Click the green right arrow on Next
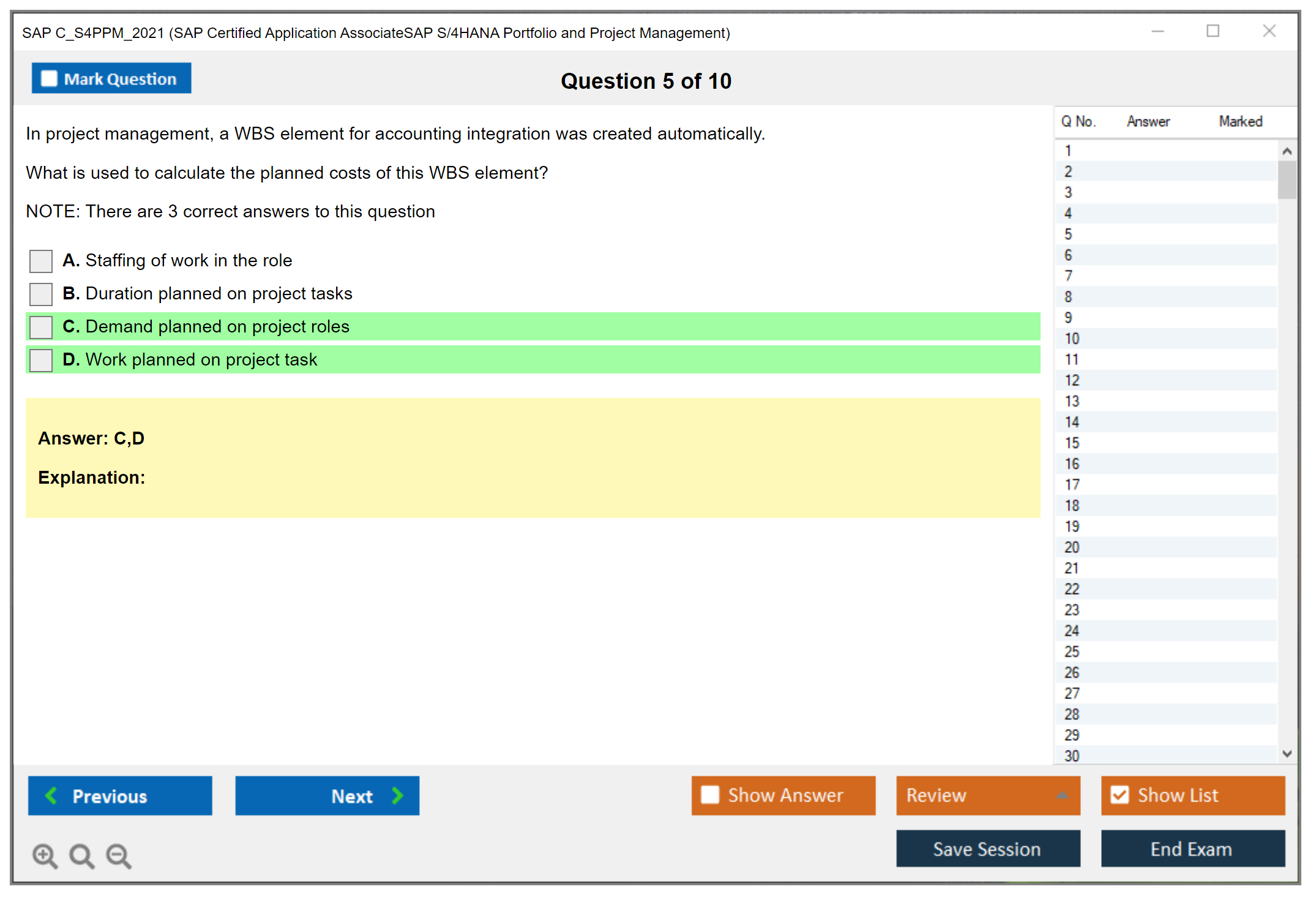The width and height of the screenshot is (1316, 900). (398, 795)
